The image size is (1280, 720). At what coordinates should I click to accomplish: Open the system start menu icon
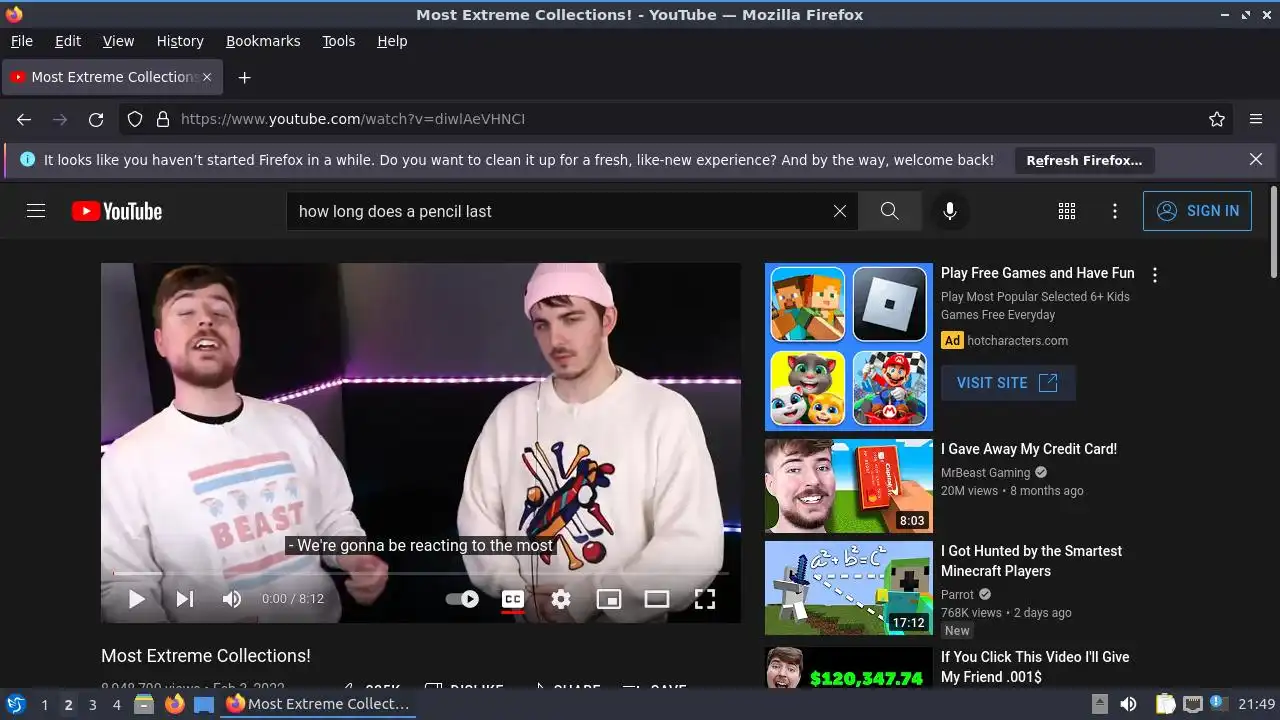[15, 704]
